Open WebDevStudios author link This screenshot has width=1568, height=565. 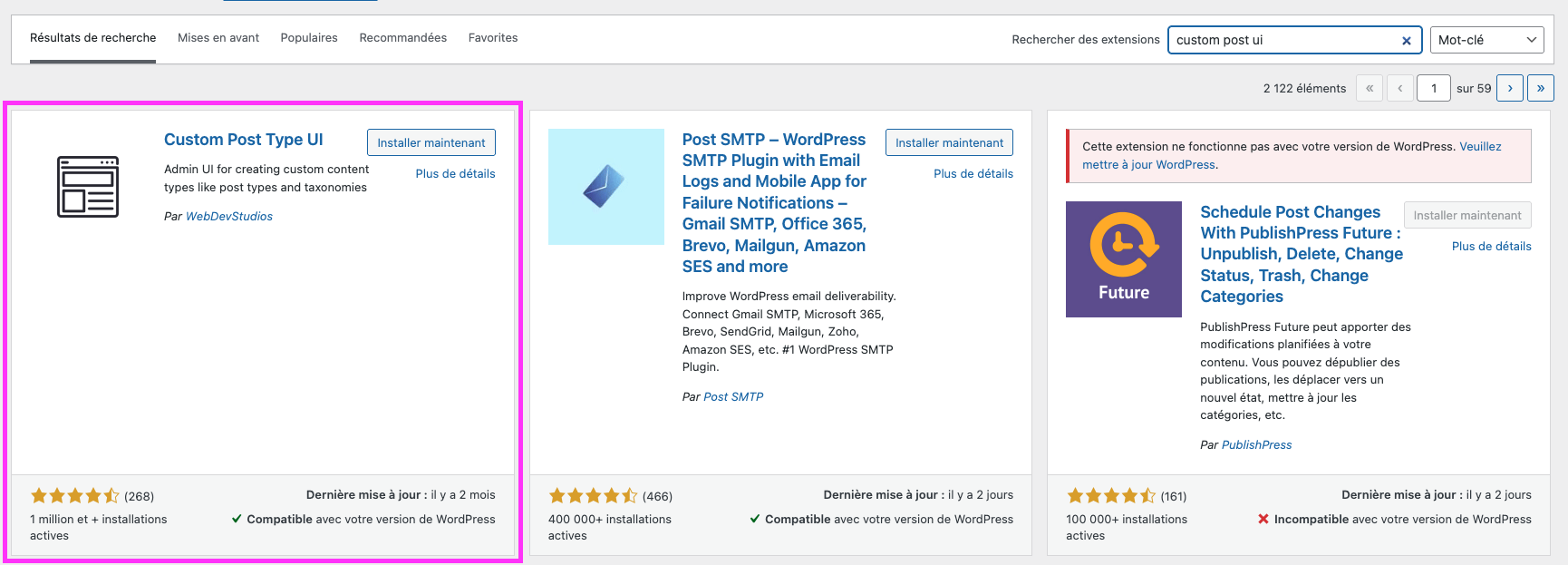pyautogui.click(x=229, y=216)
